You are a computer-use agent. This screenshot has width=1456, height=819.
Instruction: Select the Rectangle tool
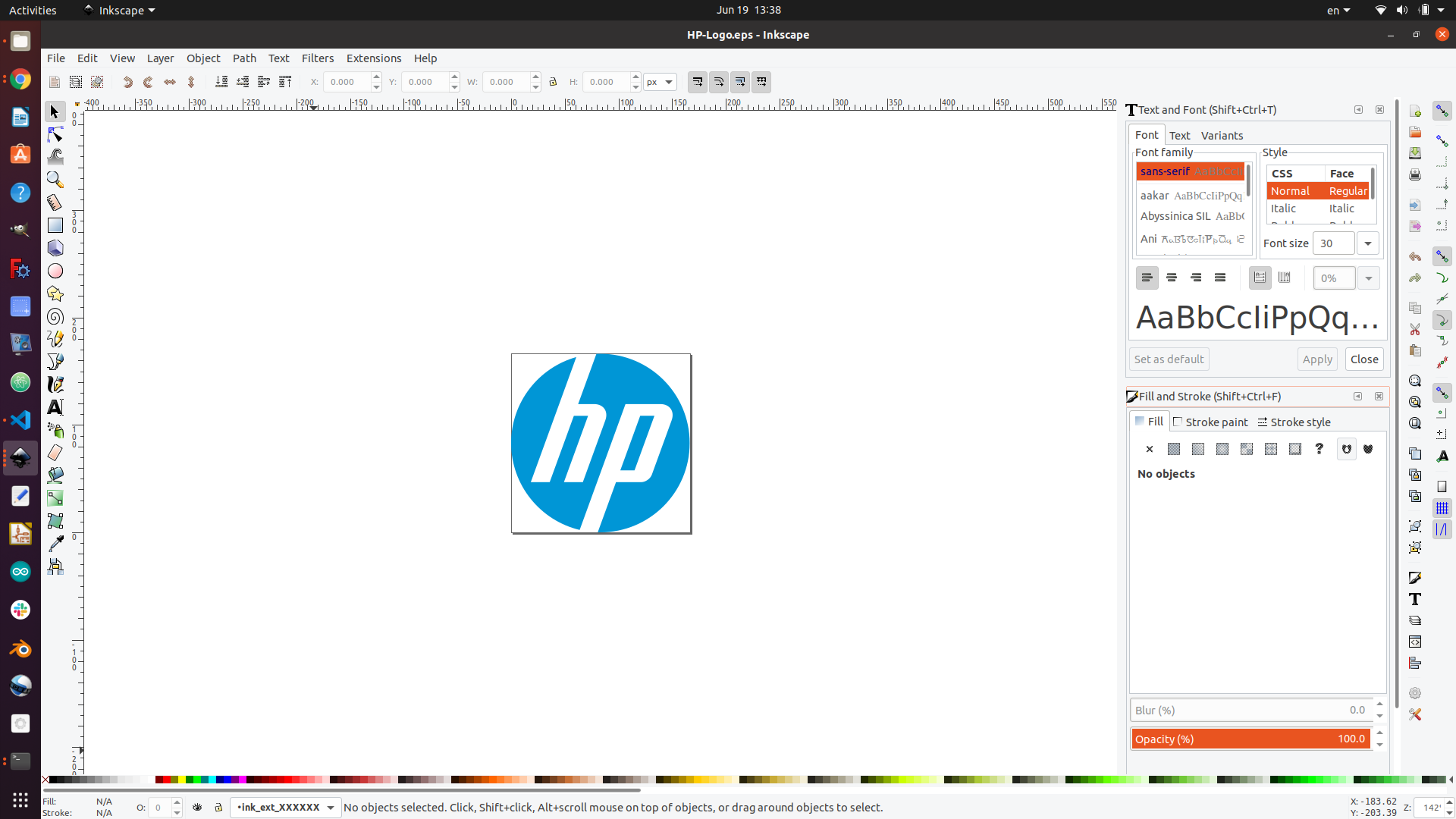click(55, 225)
